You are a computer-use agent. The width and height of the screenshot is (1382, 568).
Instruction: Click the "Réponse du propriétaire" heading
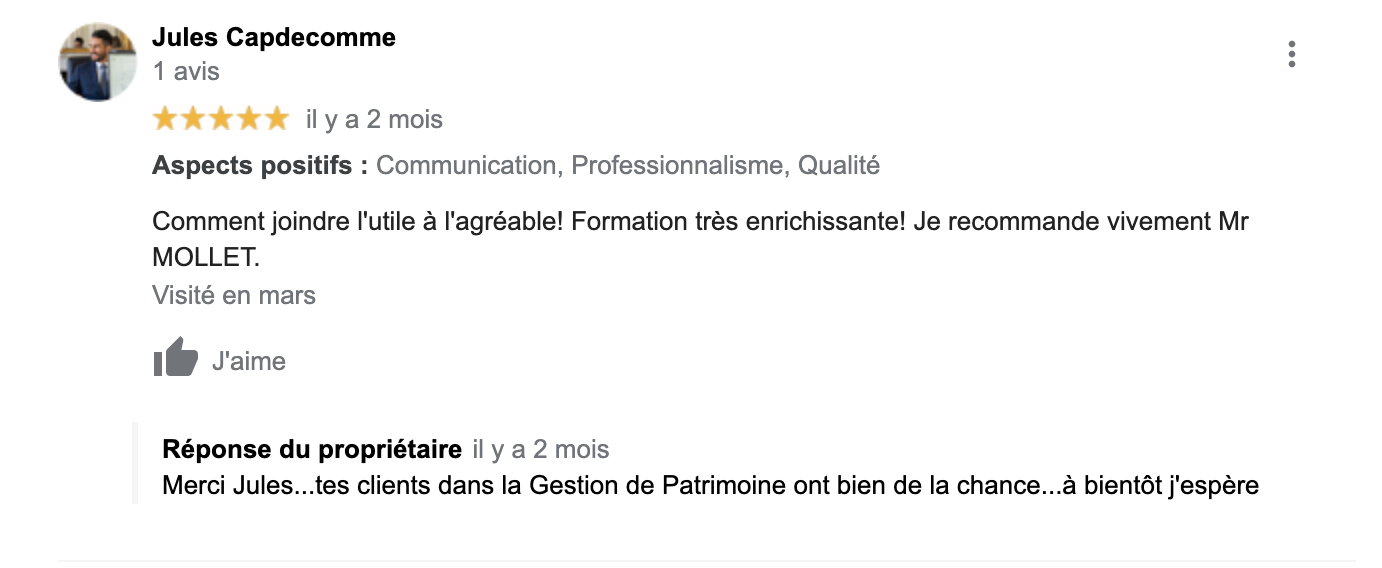pyautogui.click(x=311, y=450)
